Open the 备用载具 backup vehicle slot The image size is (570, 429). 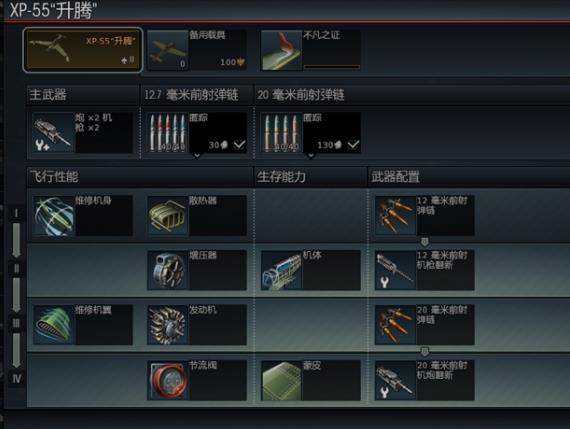pyautogui.click(x=197, y=50)
